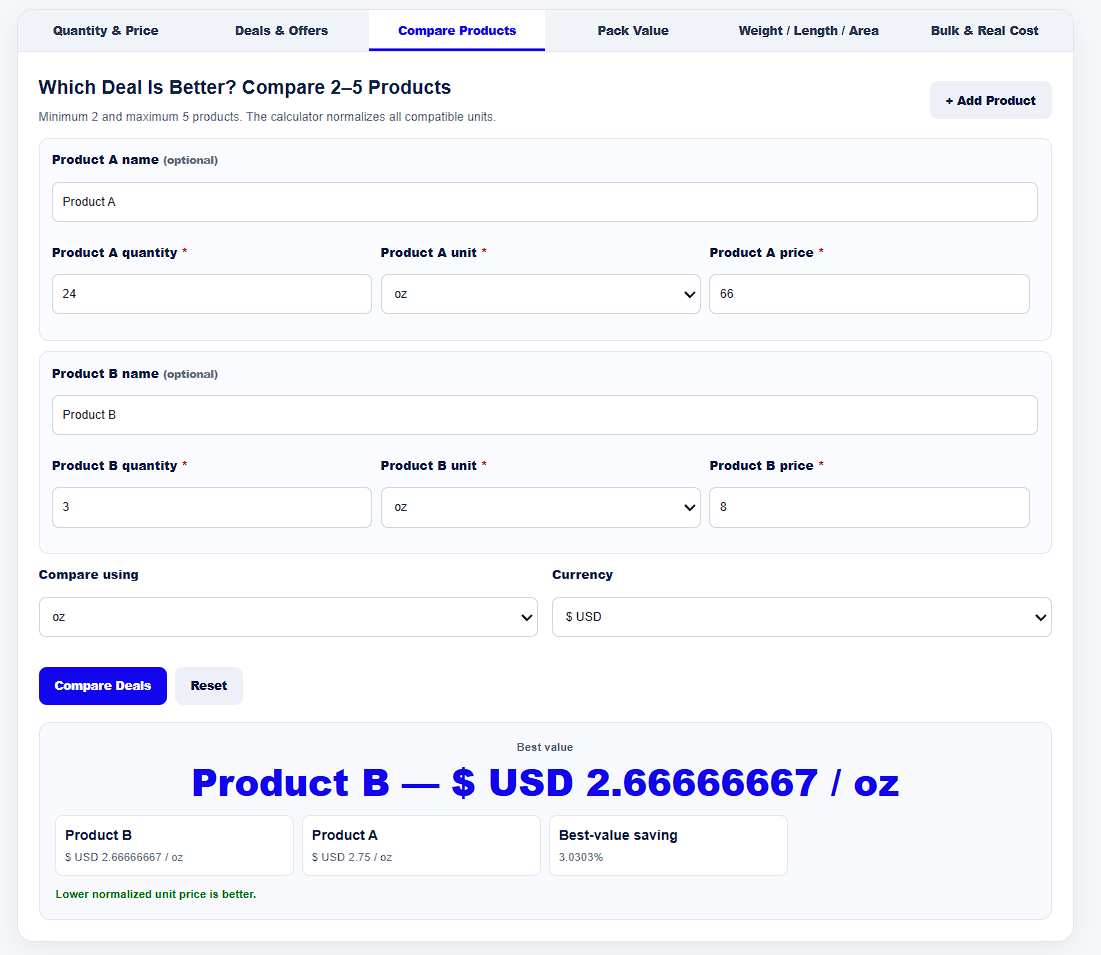Click the Best value result headline

tap(545, 782)
